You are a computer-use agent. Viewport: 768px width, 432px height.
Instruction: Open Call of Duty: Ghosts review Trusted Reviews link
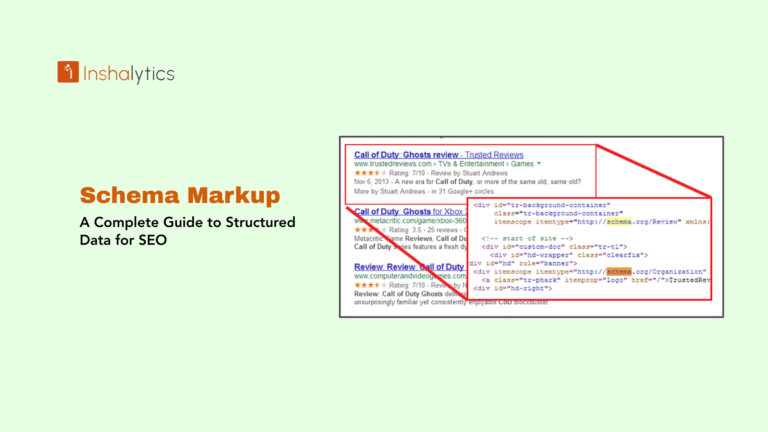(x=438, y=155)
